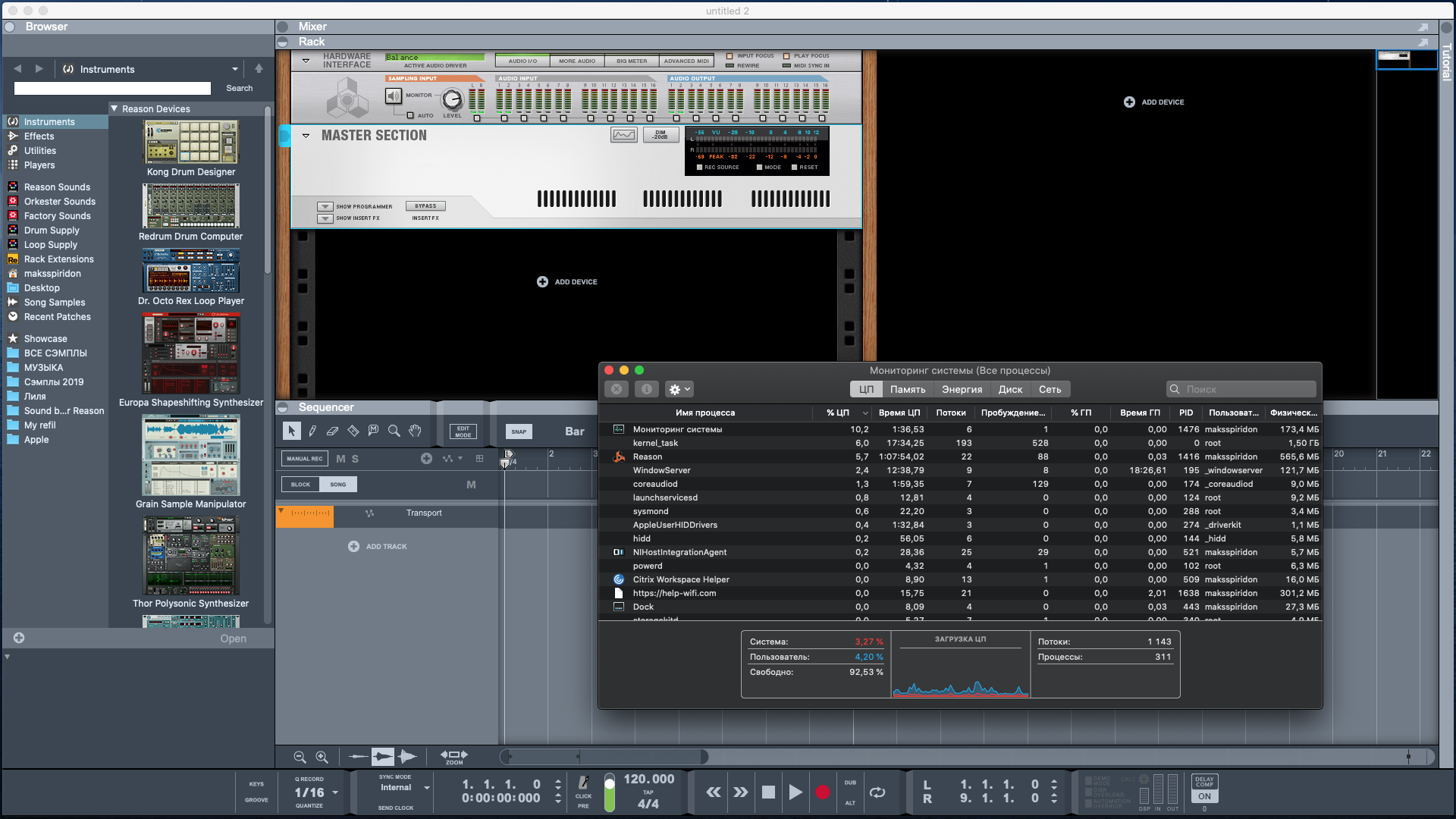Open the Instruments location dropdown
This screenshot has height=819, width=1456.
[x=235, y=69]
